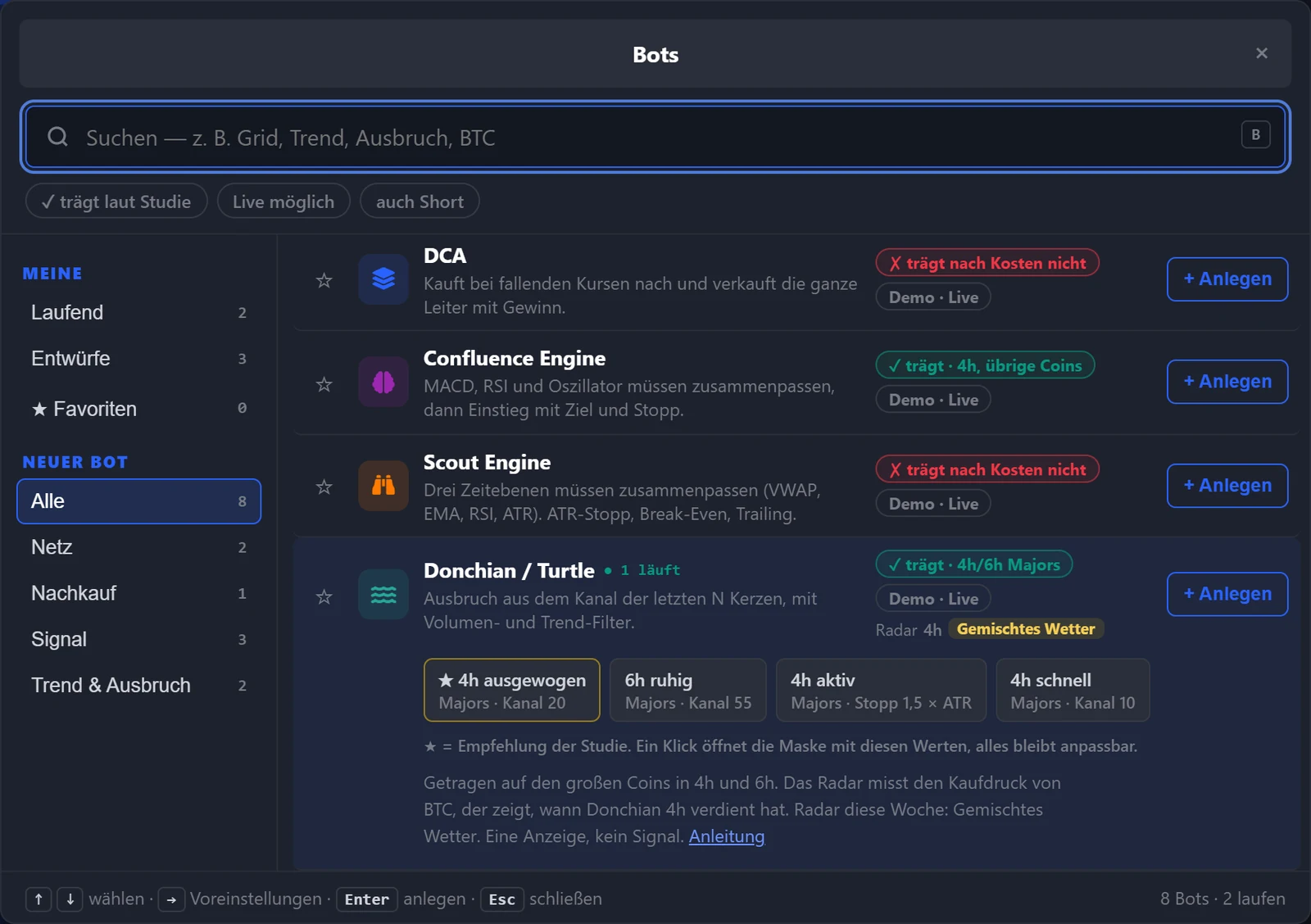Star the Donchian / Turtle bot

coord(324,596)
